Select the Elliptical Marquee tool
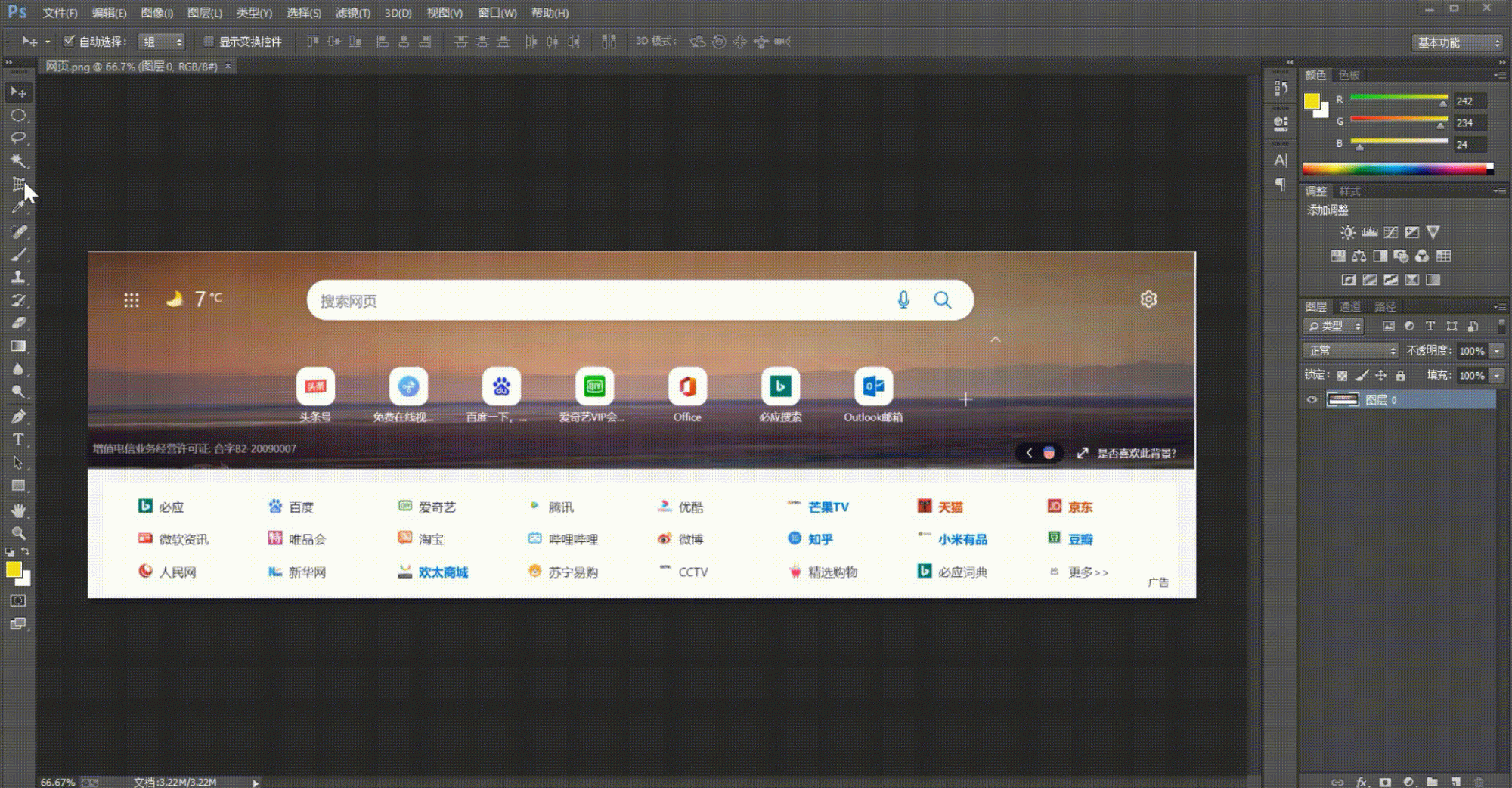The height and width of the screenshot is (788, 1512). click(x=18, y=116)
